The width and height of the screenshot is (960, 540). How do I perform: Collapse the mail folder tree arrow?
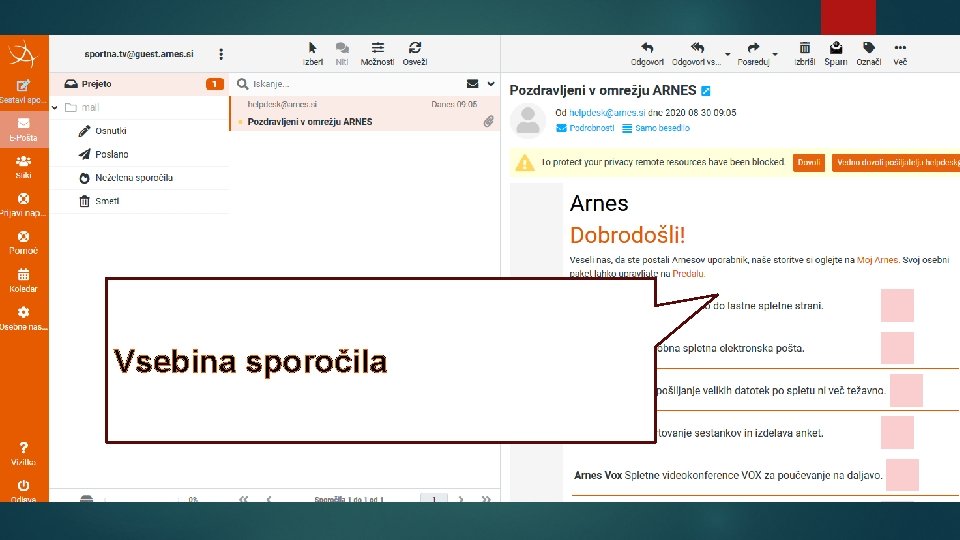click(54, 108)
